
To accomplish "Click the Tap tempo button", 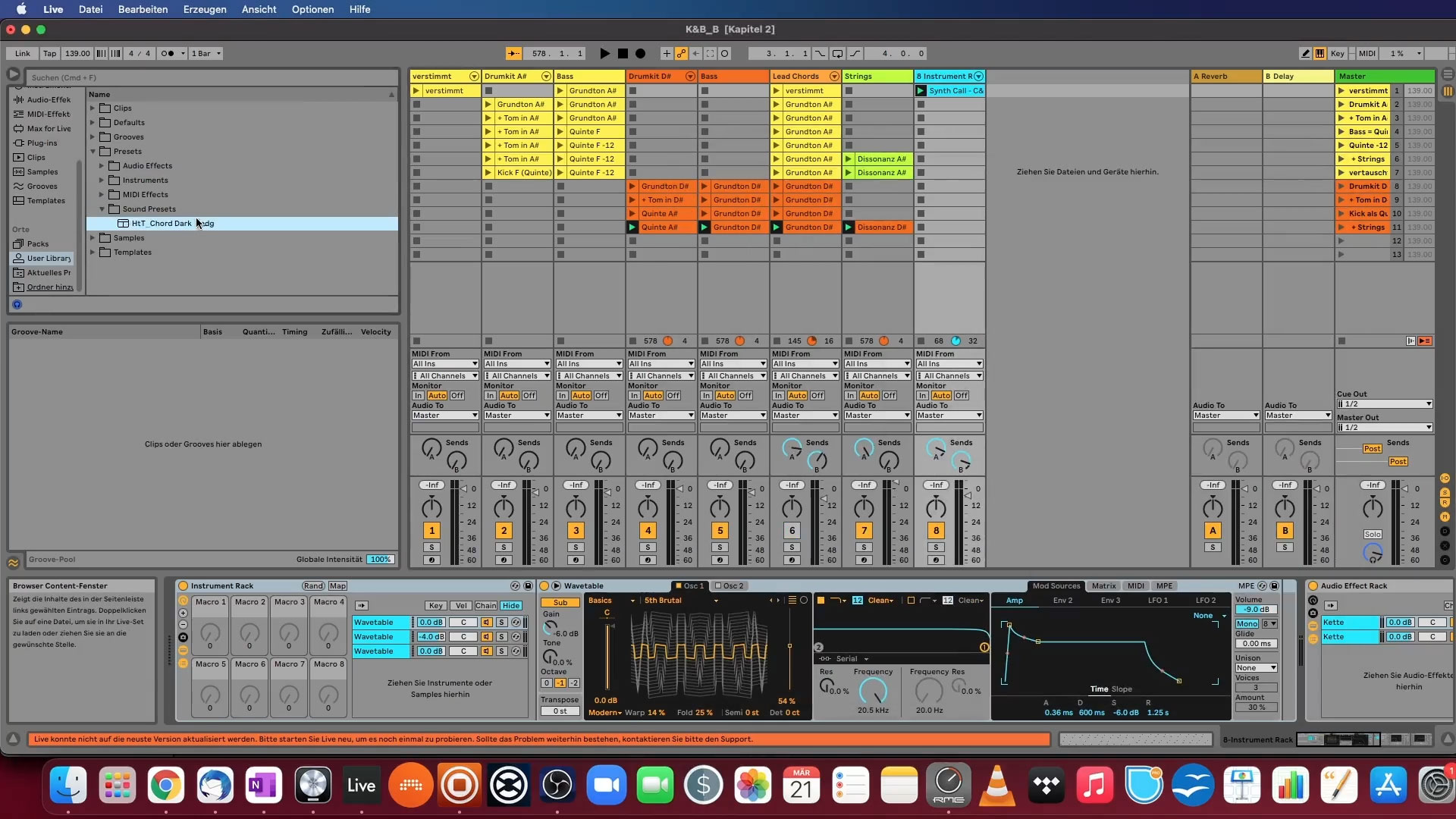I will pyautogui.click(x=49, y=54).
